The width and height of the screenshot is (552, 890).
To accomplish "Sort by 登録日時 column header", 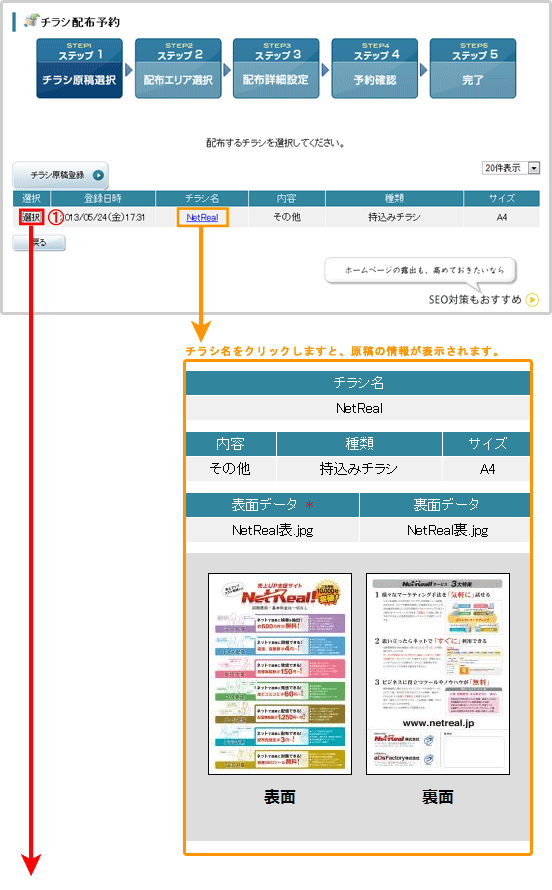I will pos(103,198).
